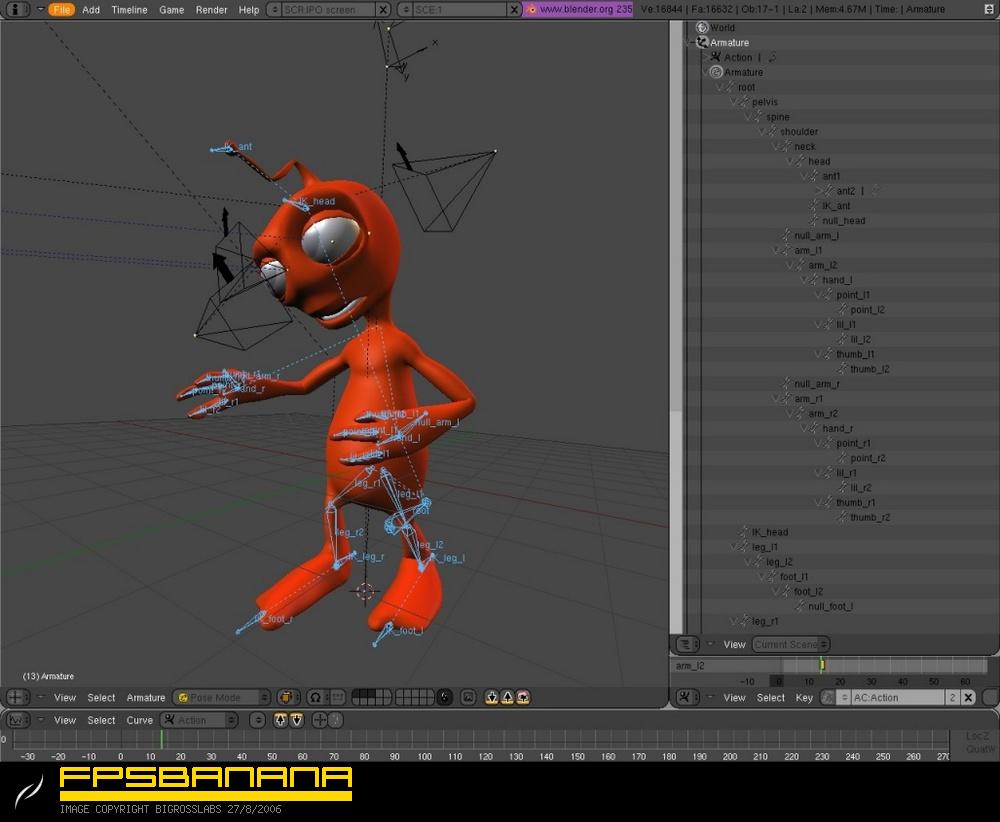Unlink action with X next to AC:Action
The image size is (1000, 822).
(x=968, y=697)
